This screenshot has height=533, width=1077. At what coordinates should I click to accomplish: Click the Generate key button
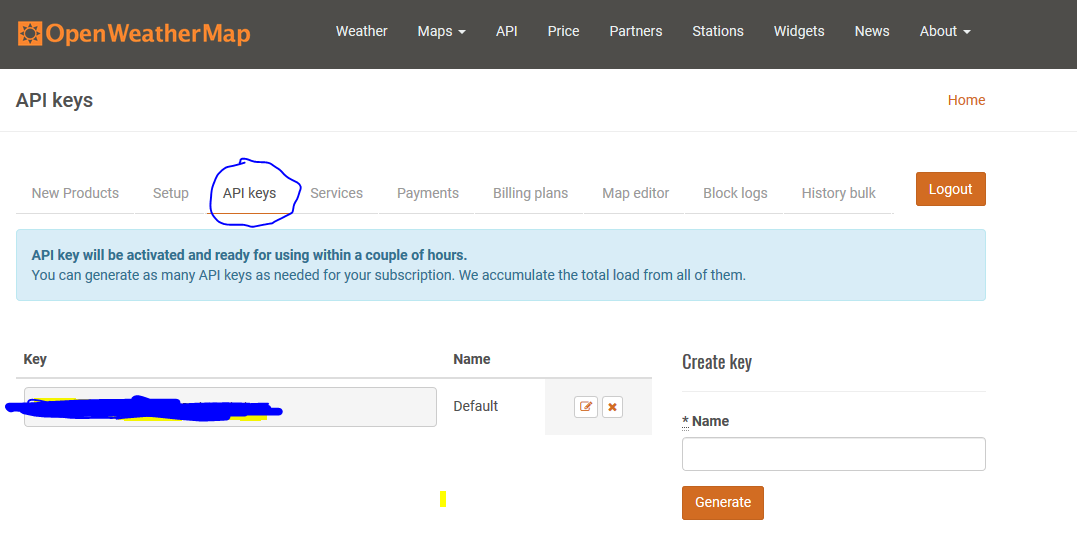click(x=723, y=503)
